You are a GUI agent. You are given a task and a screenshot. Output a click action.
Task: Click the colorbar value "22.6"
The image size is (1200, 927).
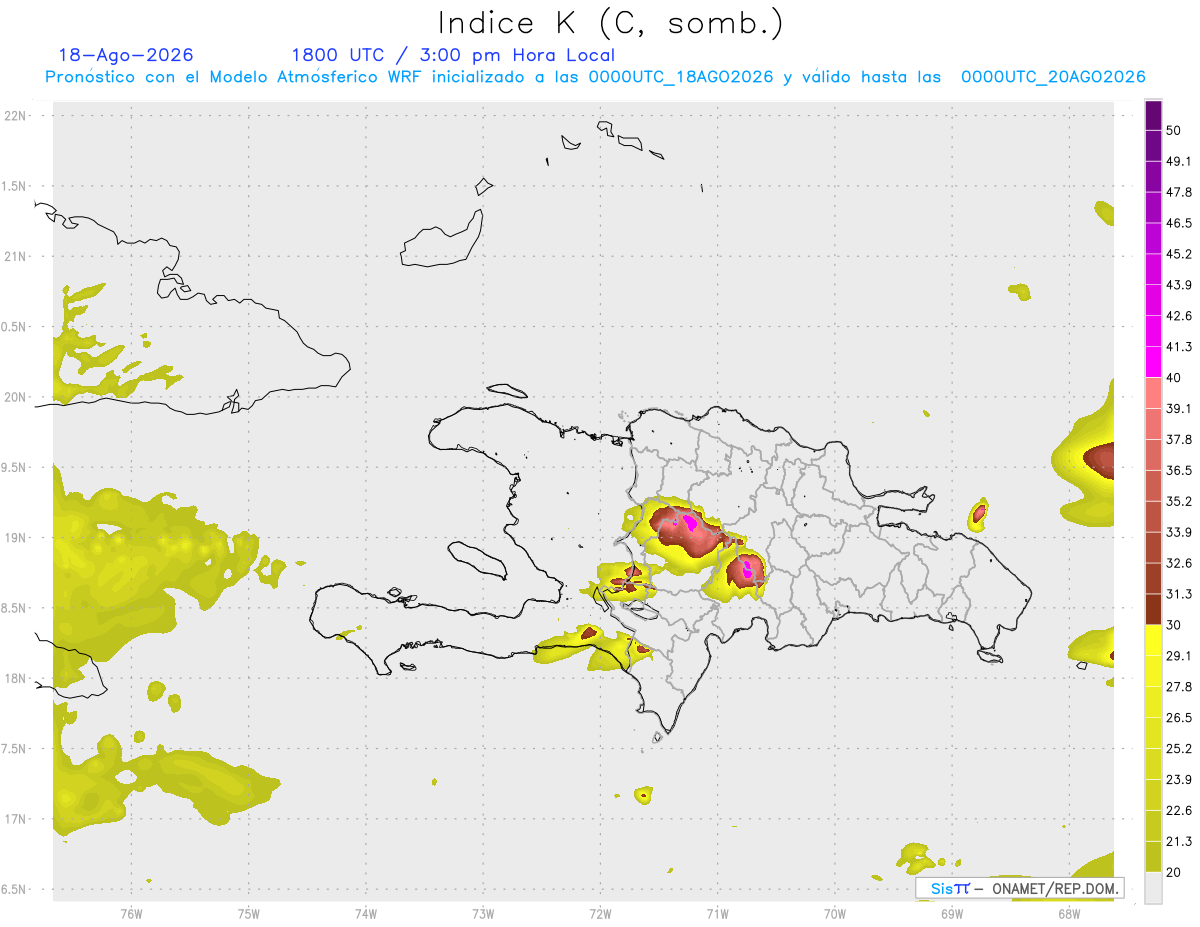1178,811
